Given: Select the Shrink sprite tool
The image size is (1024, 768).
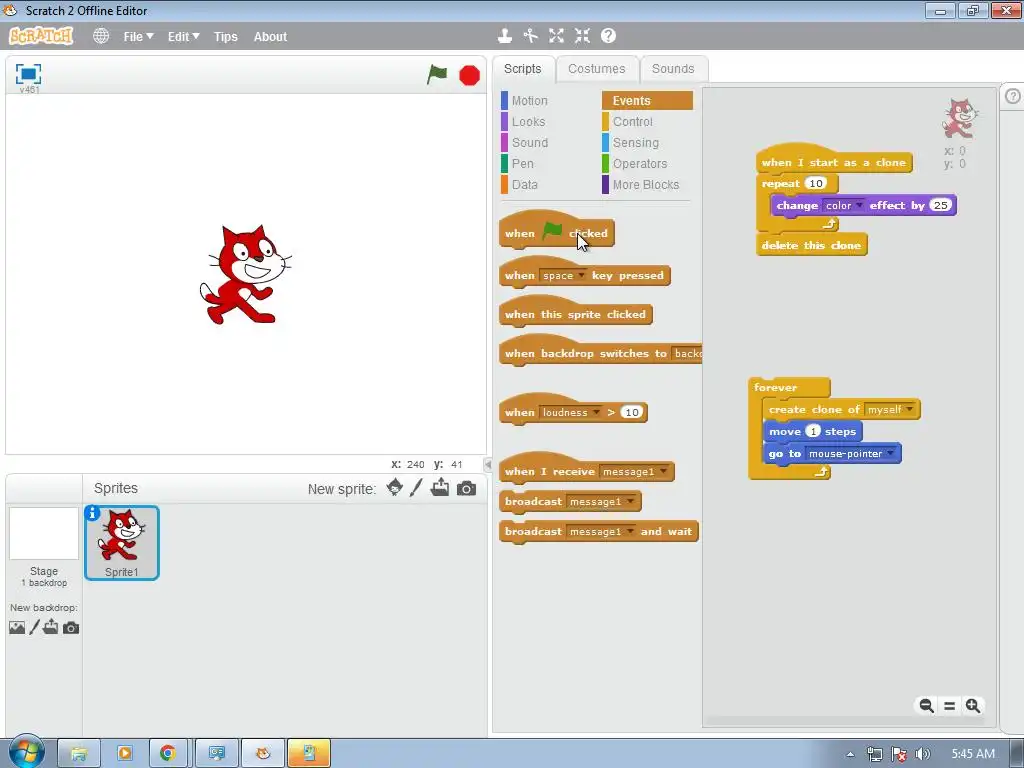Looking at the screenshot, I should 582,36.
